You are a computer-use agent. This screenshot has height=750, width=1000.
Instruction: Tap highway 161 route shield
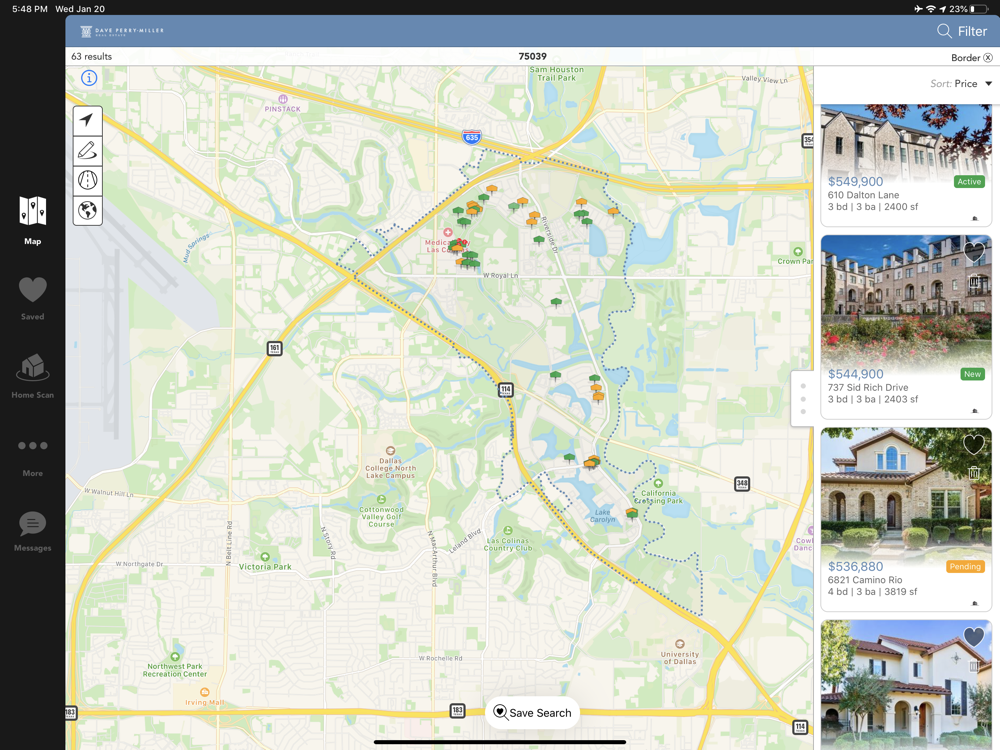274,349
